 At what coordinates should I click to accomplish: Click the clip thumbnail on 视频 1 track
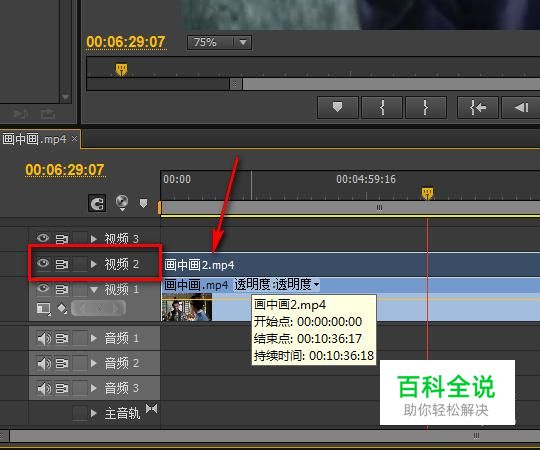(x=187, y=307)
